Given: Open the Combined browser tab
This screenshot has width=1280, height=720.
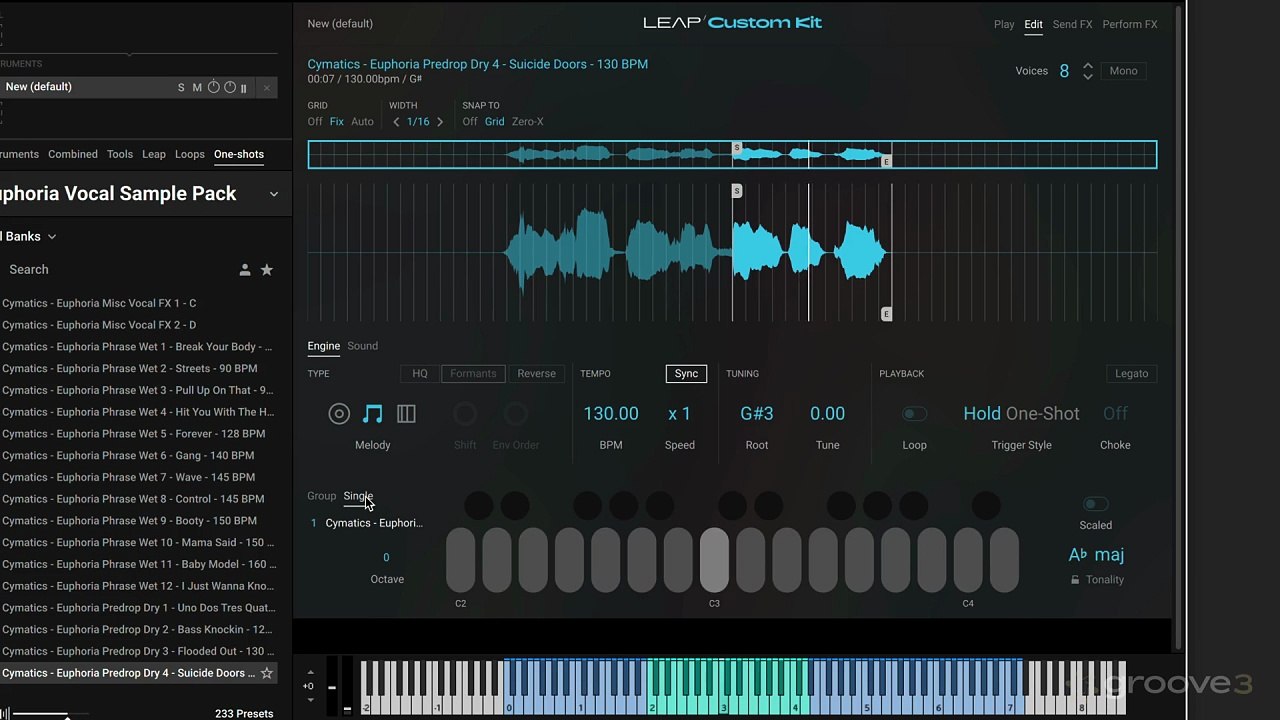Looking at the screenshot, I should [73, 155].
